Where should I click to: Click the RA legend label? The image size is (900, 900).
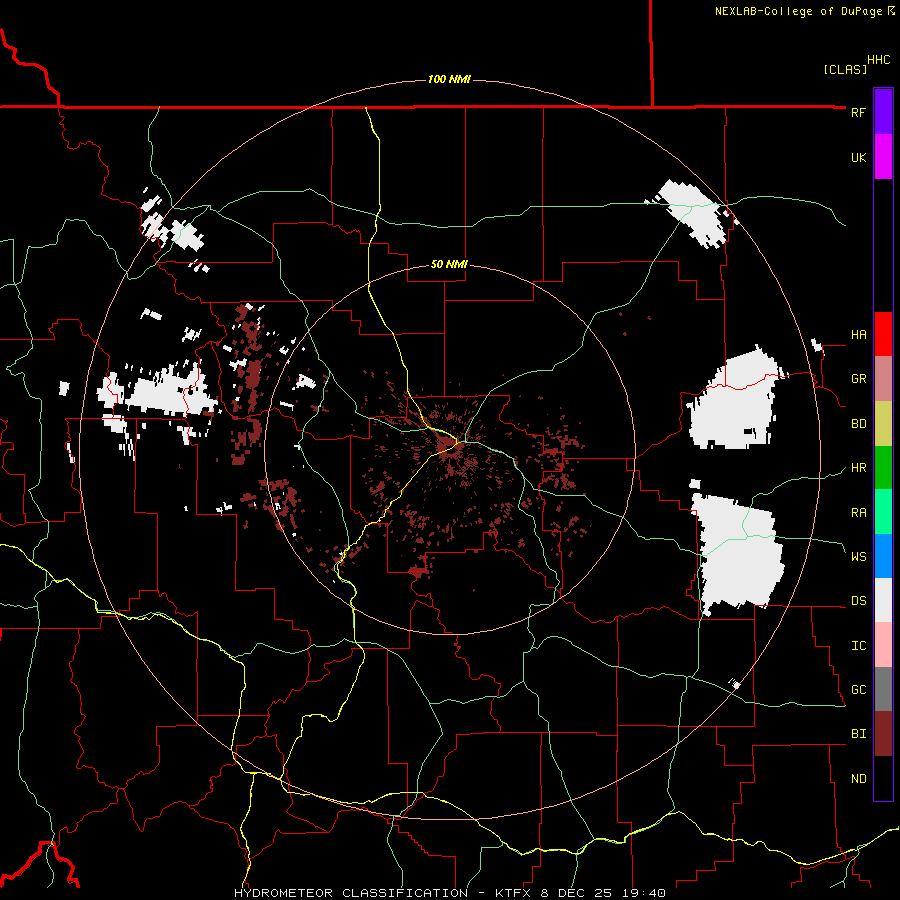(858, 513)
